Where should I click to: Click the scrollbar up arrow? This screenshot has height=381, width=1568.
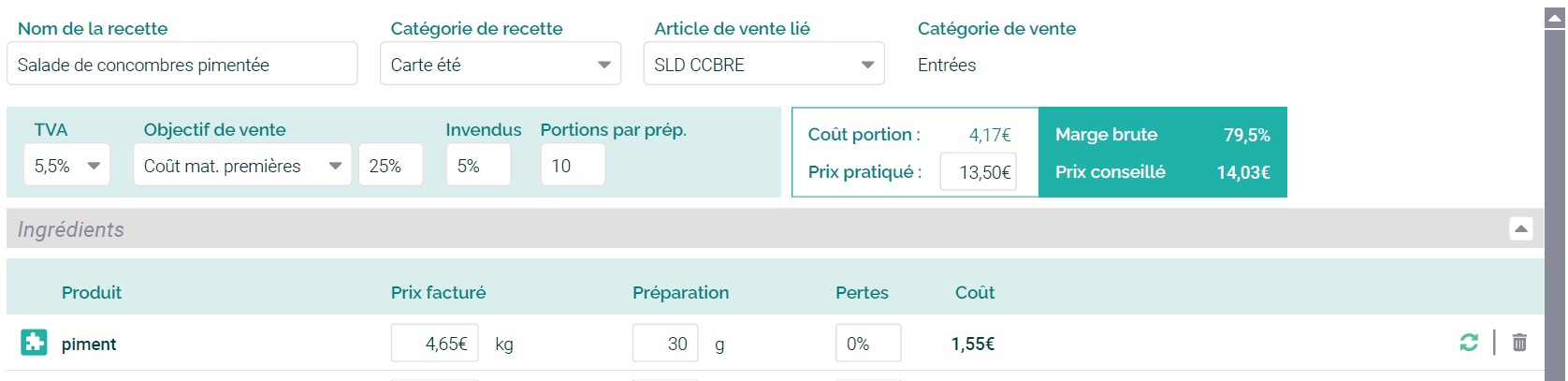point(1555,18)
